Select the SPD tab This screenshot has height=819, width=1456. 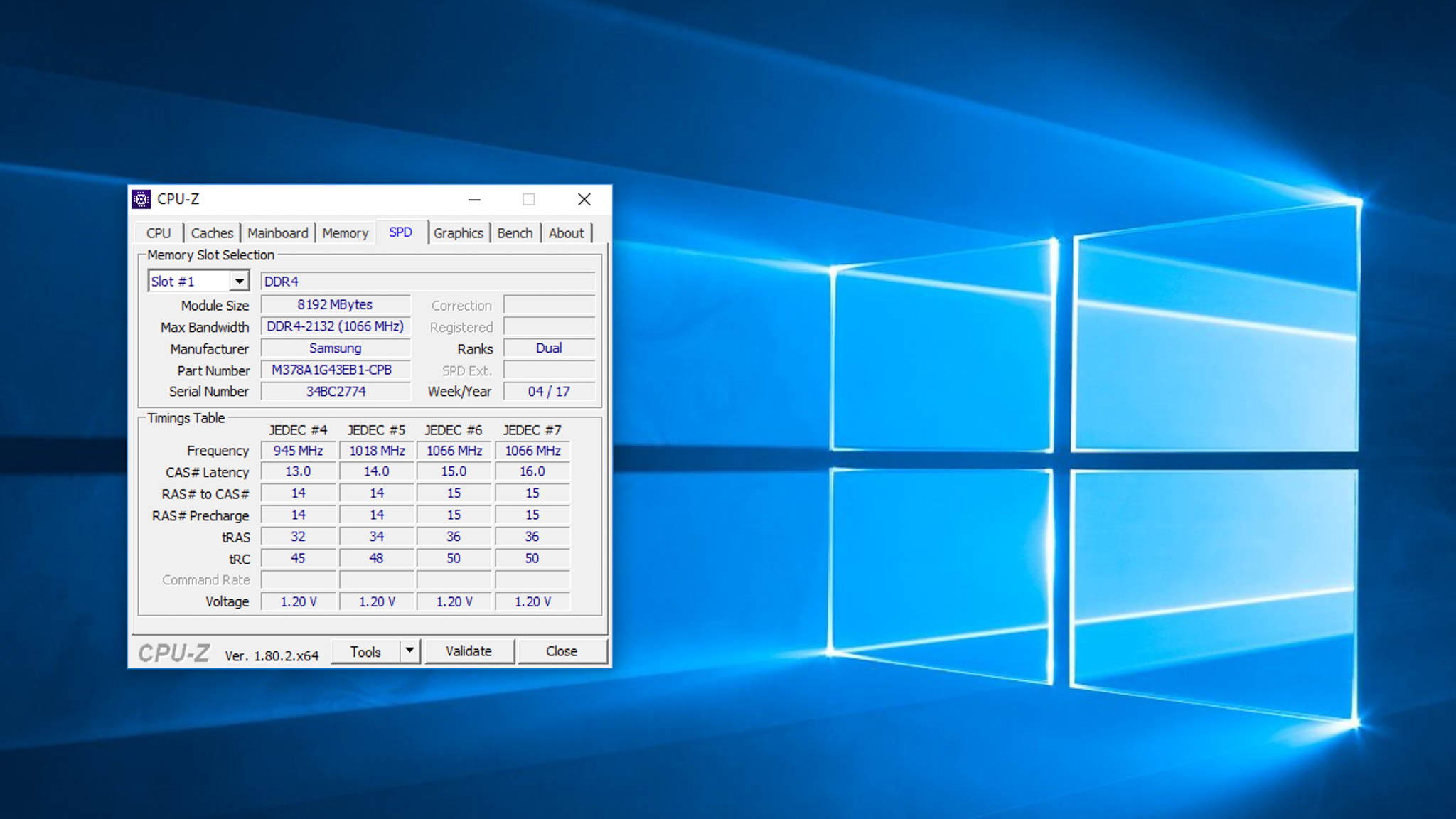[400, 232]
